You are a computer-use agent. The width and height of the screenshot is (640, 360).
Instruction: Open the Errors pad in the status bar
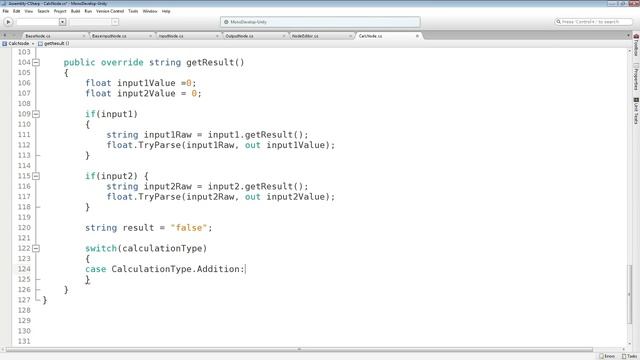pyautogui.click(x=607, y=356)
